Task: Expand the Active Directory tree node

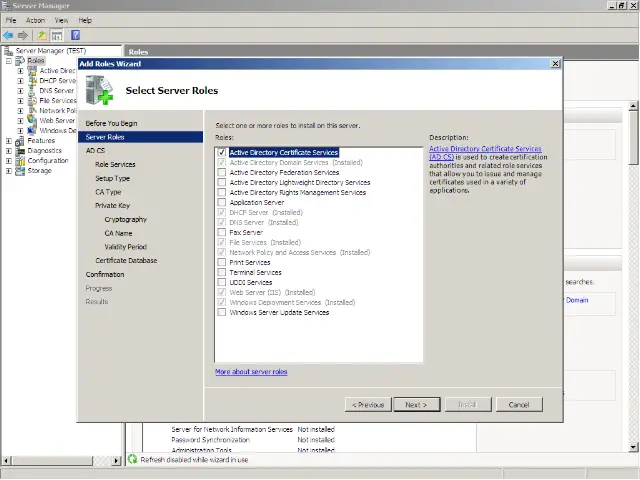Action: (20, 71)
